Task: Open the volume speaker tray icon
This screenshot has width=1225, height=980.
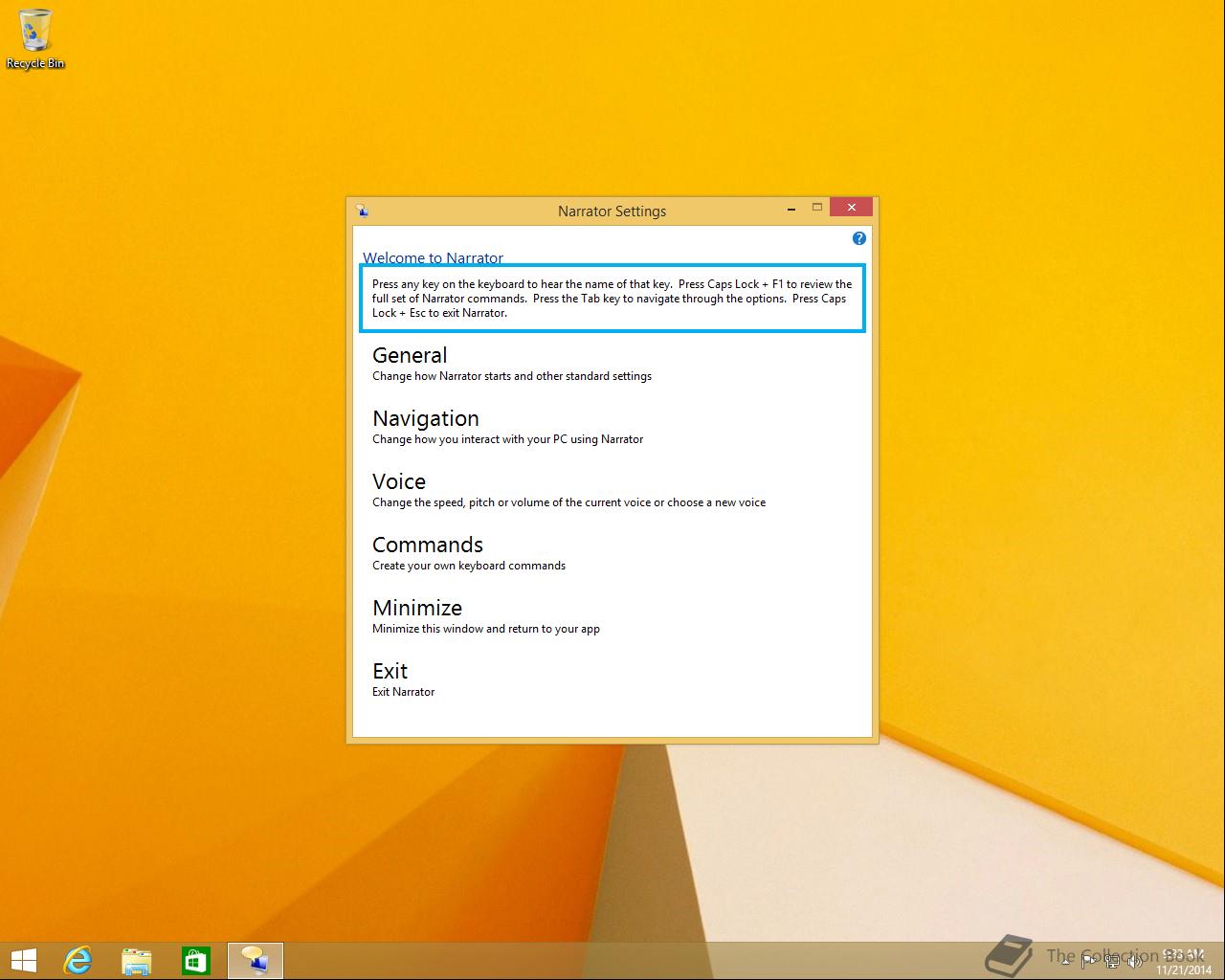Action: click(x=1135, y=961)
